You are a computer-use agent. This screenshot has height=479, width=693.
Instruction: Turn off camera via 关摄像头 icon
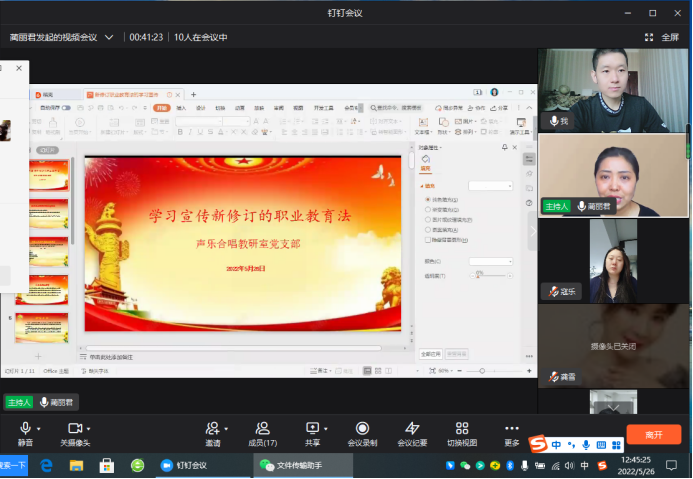pos(74,429)
